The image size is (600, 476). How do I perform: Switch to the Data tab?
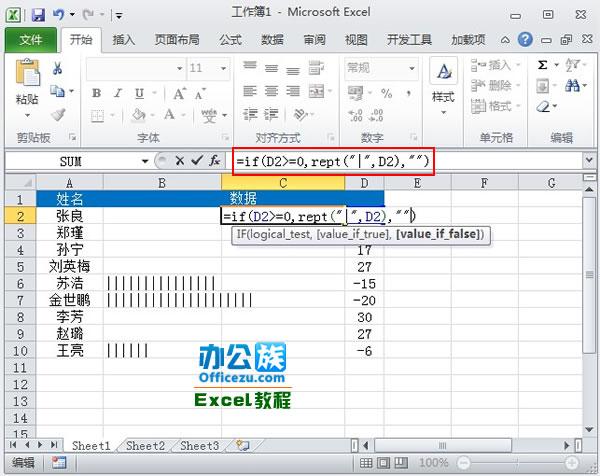(x=272, y=40)
